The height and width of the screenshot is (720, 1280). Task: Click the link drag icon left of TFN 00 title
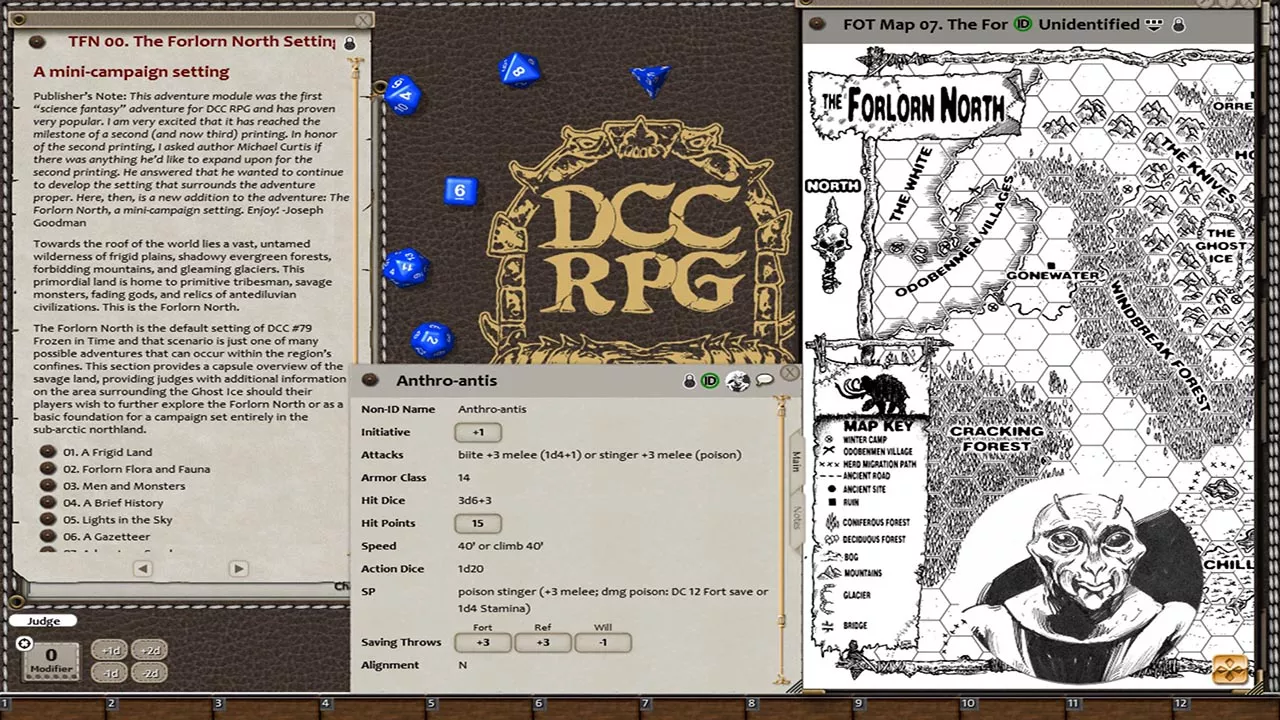37,42
